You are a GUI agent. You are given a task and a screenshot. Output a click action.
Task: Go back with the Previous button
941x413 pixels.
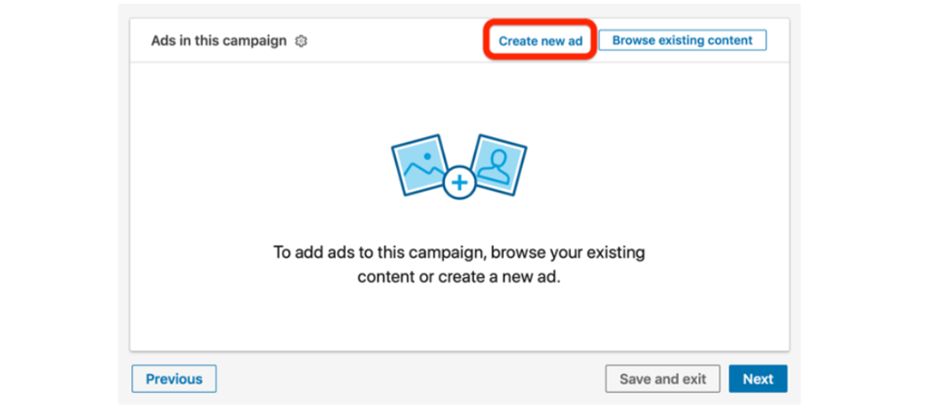tap(174, 379)
